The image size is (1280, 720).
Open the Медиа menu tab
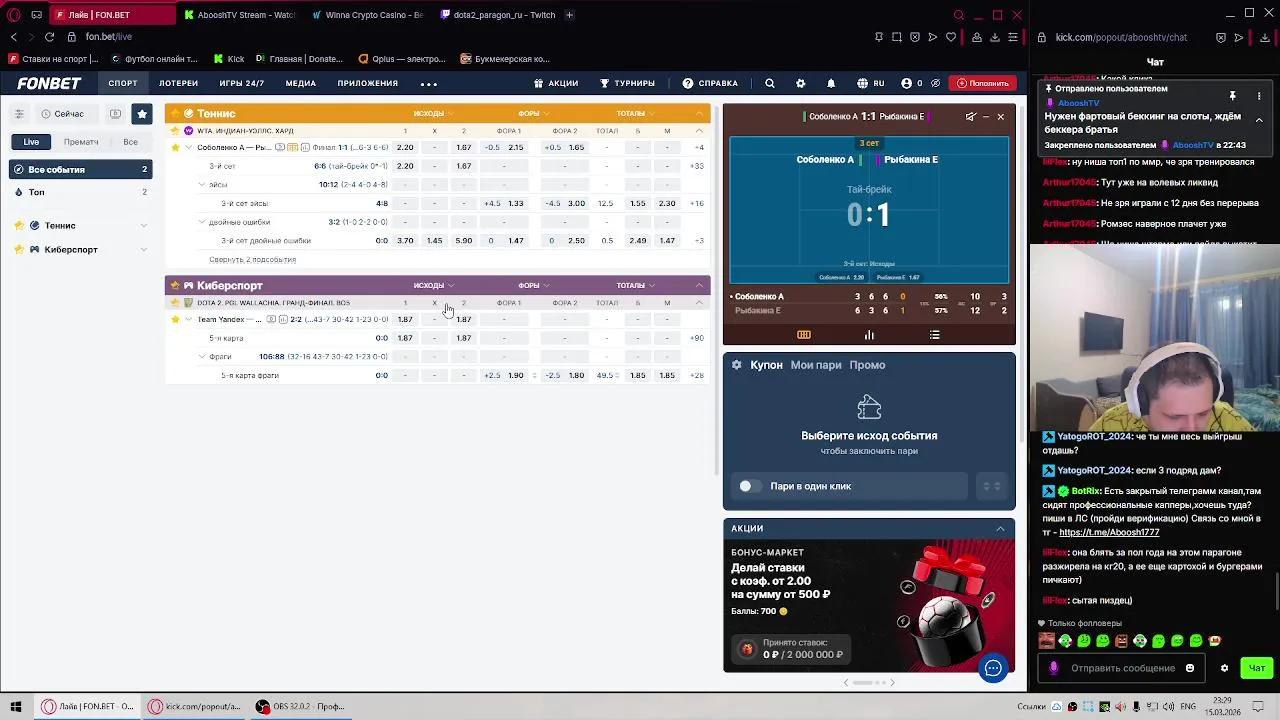[x=300, y=83]
